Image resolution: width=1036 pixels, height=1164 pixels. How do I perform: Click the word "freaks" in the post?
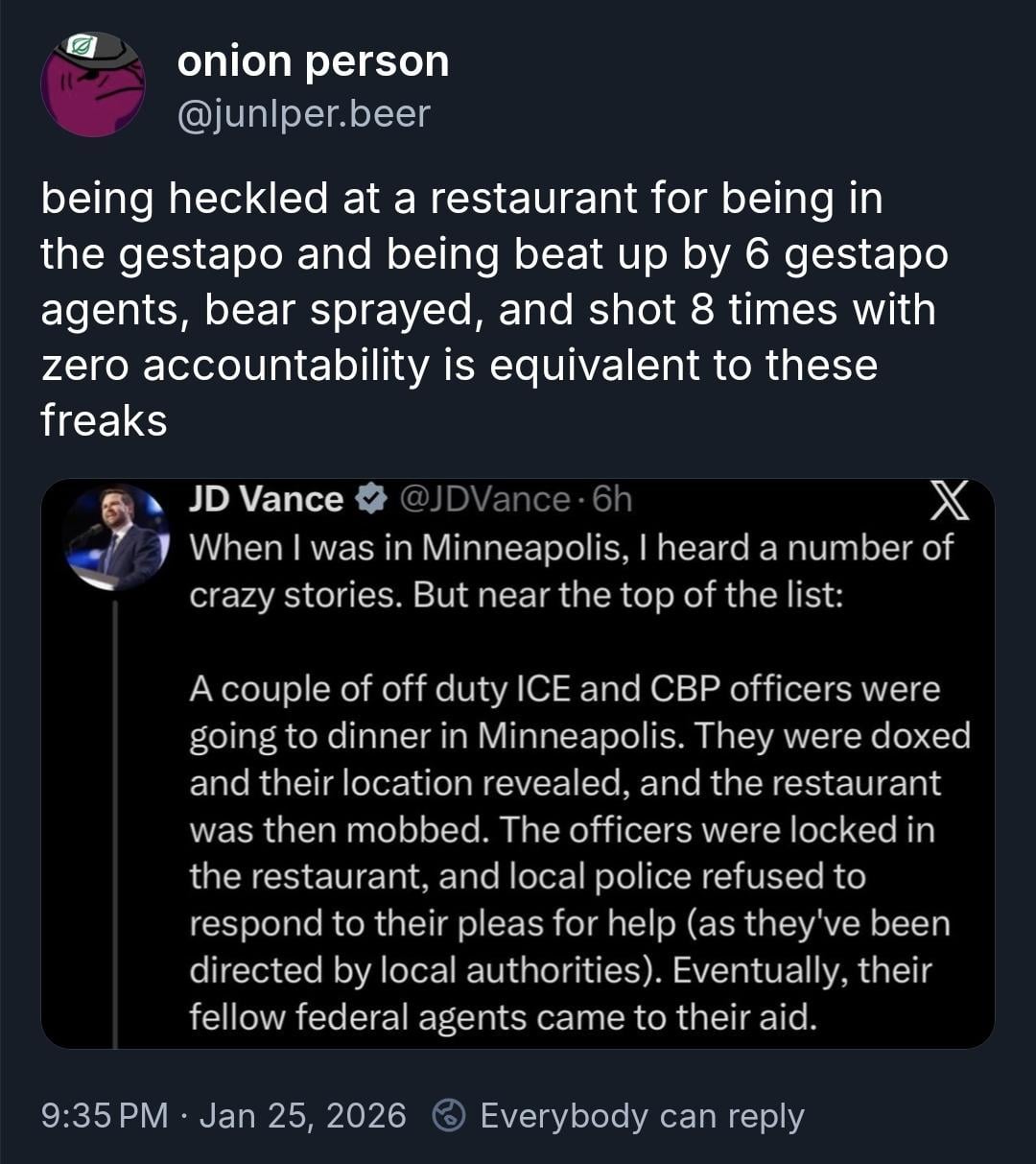click(x=104, y=420)
